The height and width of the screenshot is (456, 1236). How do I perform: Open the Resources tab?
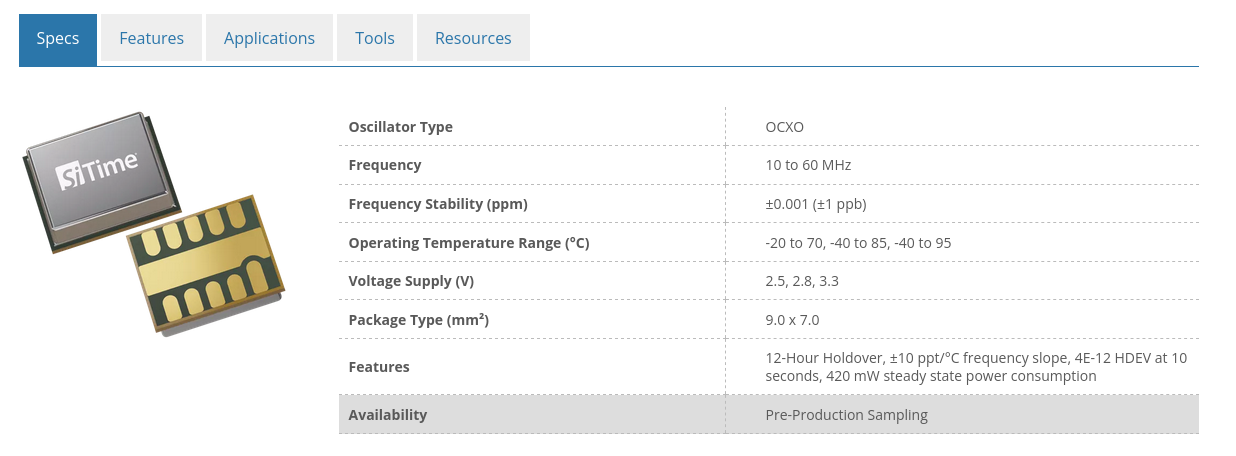tap(473, 39)
